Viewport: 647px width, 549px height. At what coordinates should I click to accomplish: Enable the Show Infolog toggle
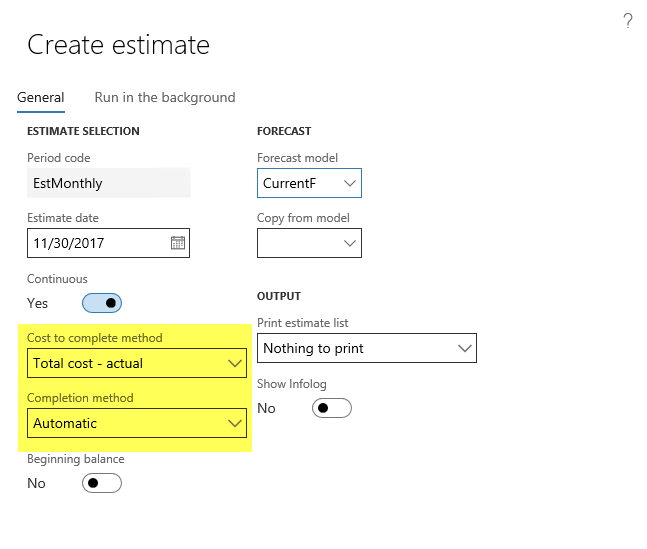pos(332,408)
